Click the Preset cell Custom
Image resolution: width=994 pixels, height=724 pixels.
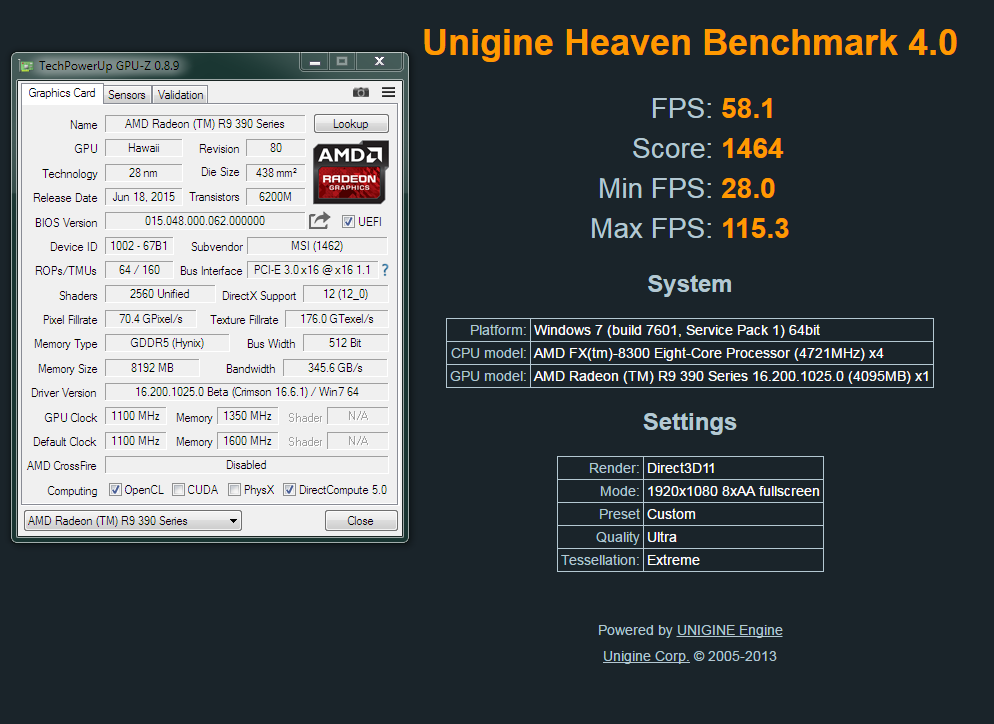coord(733,514)
